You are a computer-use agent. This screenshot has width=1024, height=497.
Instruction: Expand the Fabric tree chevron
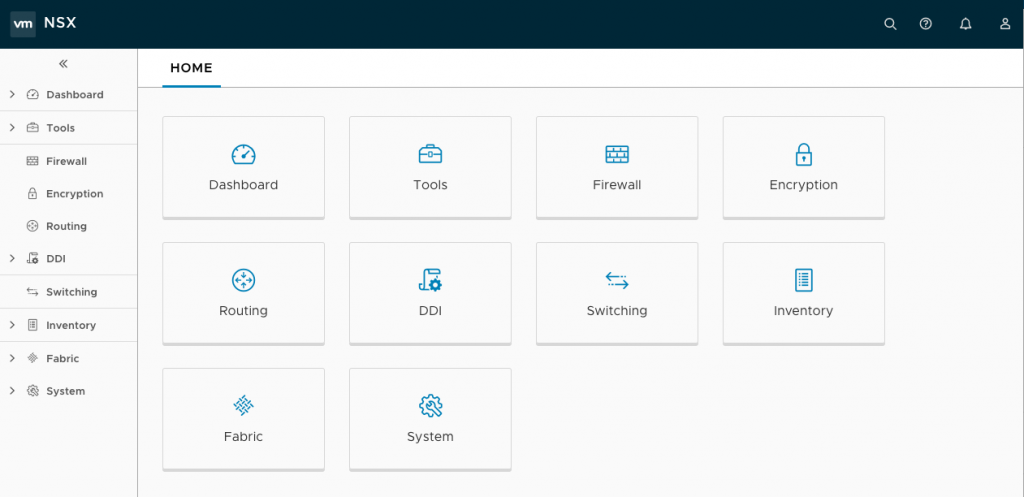(12, 359)
